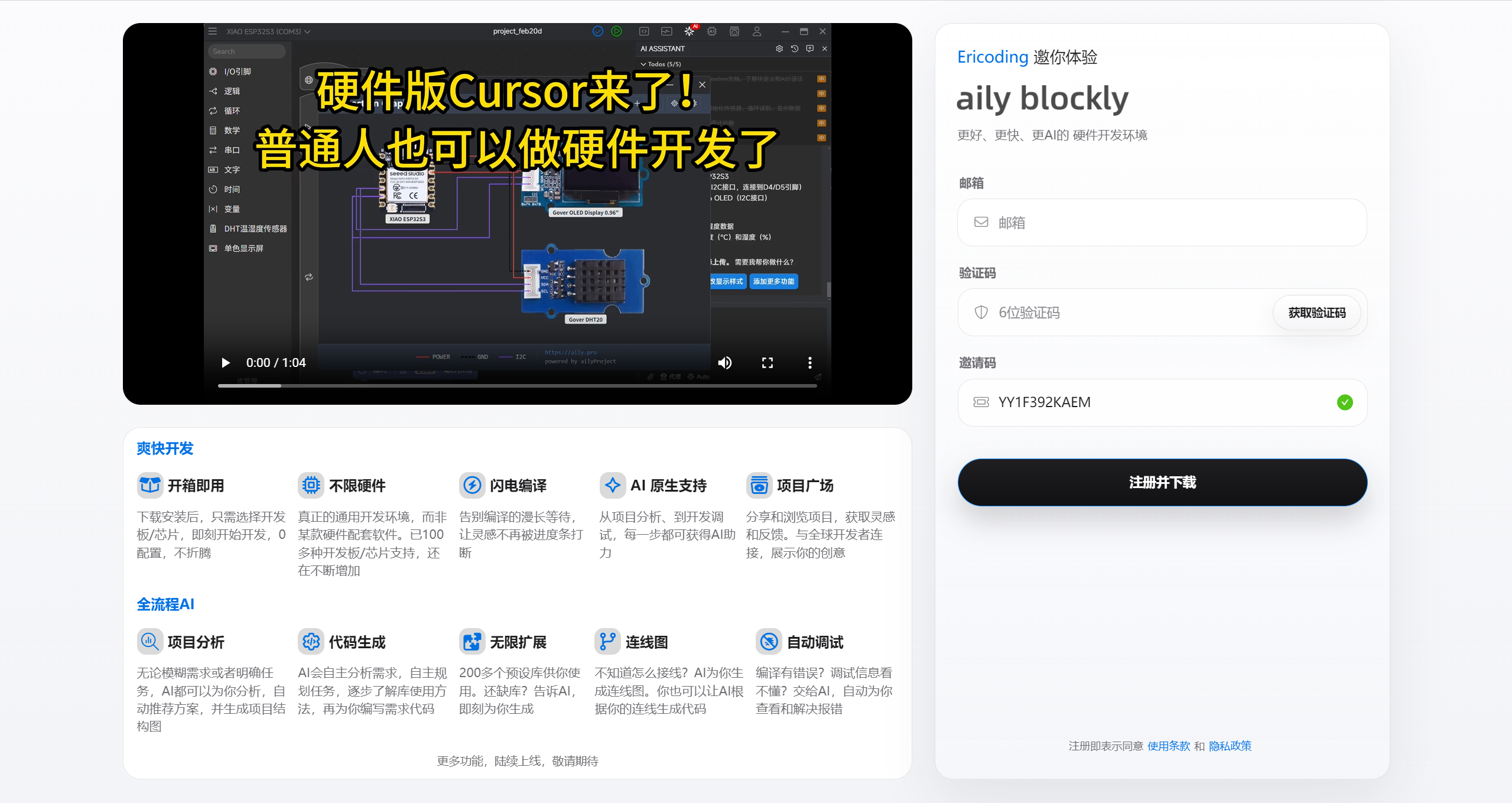Click the 自动调试 title text
The width and height of the screenshot is (1512, 803).
pyautogui.click(x=815, y=642)
